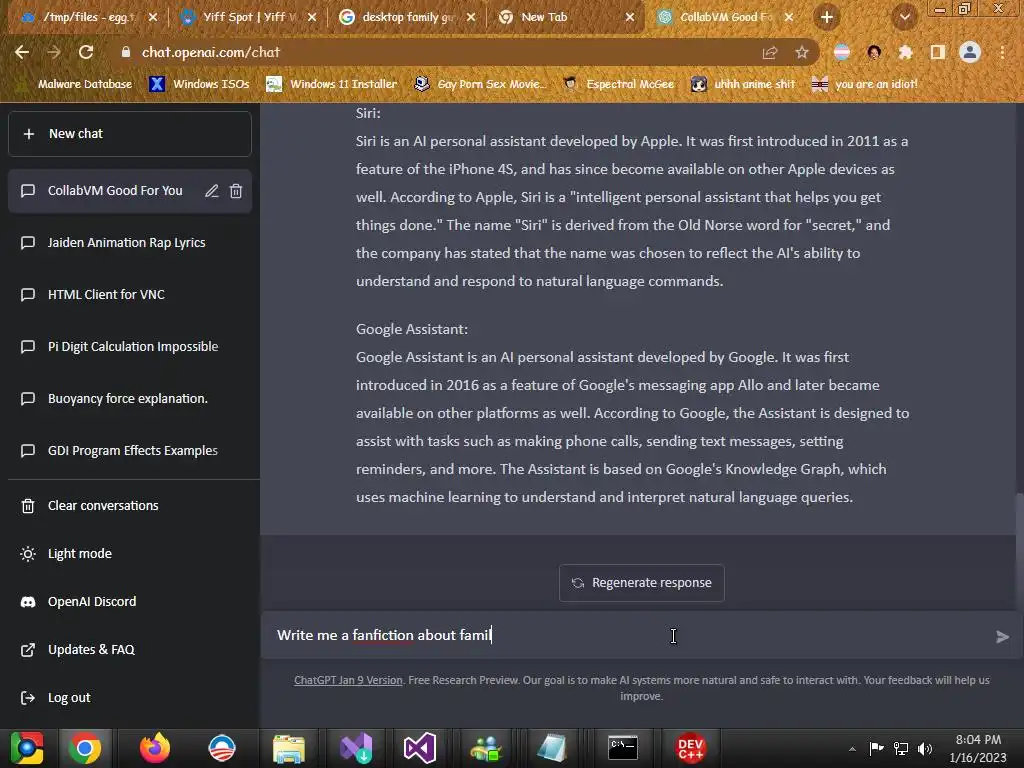Open Visual Studio purple icon in taskbar

click(419, 748)
